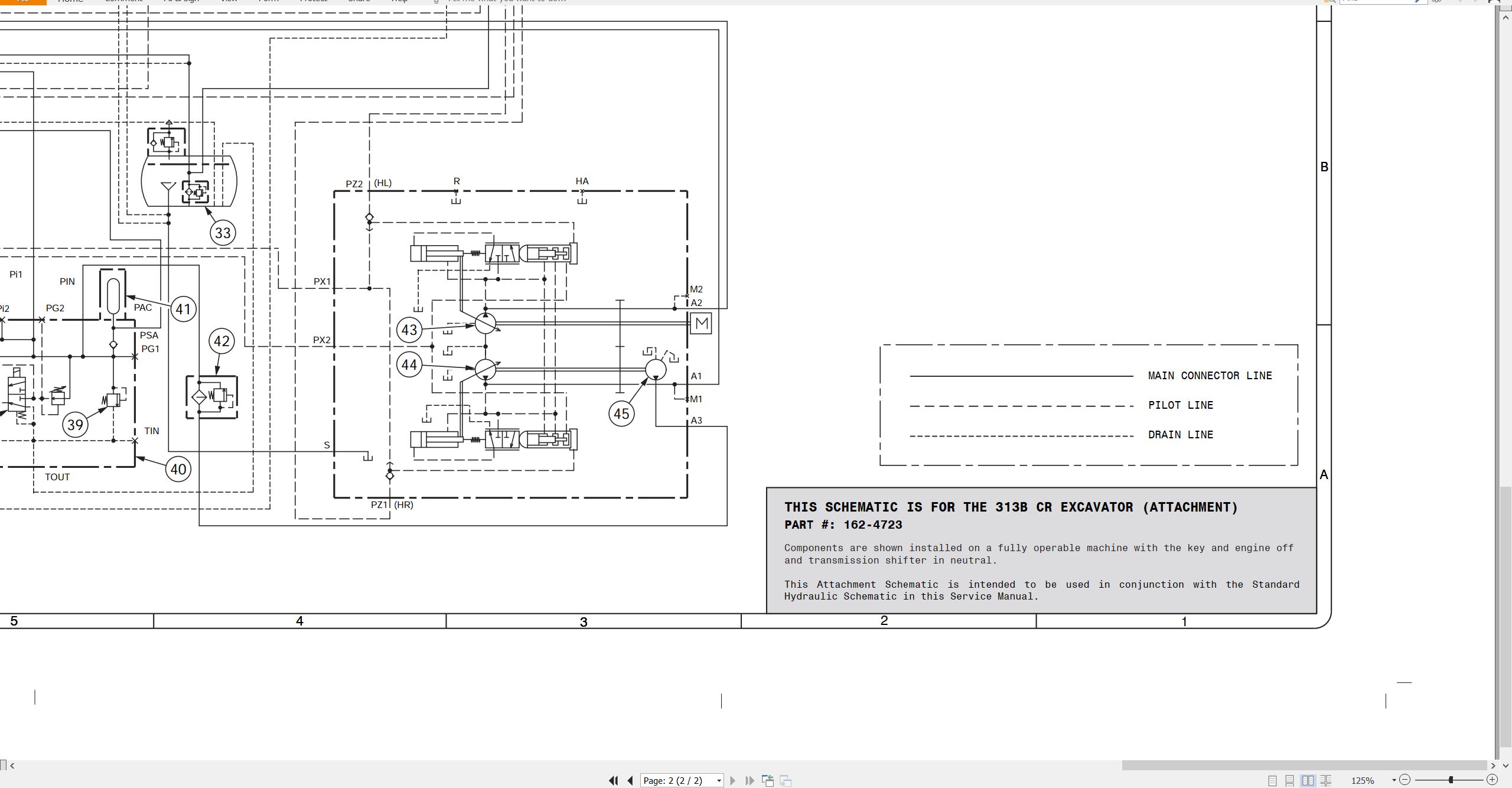The image size is (1512, 788).
Task: Click the zoom out minus icon
Action: (x=1405, y=780)
